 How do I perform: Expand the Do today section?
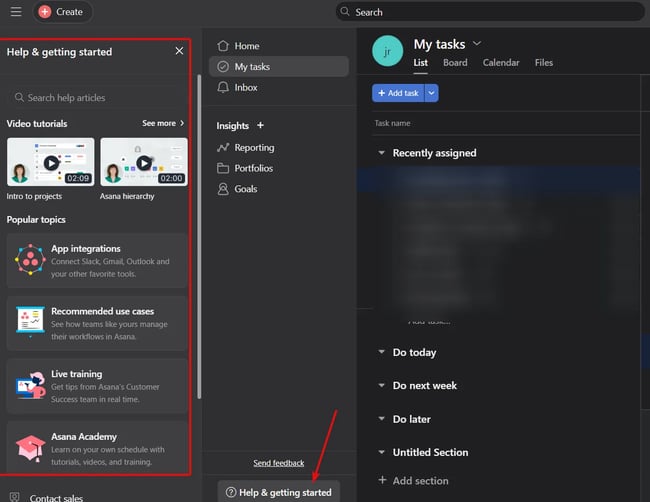381,352
